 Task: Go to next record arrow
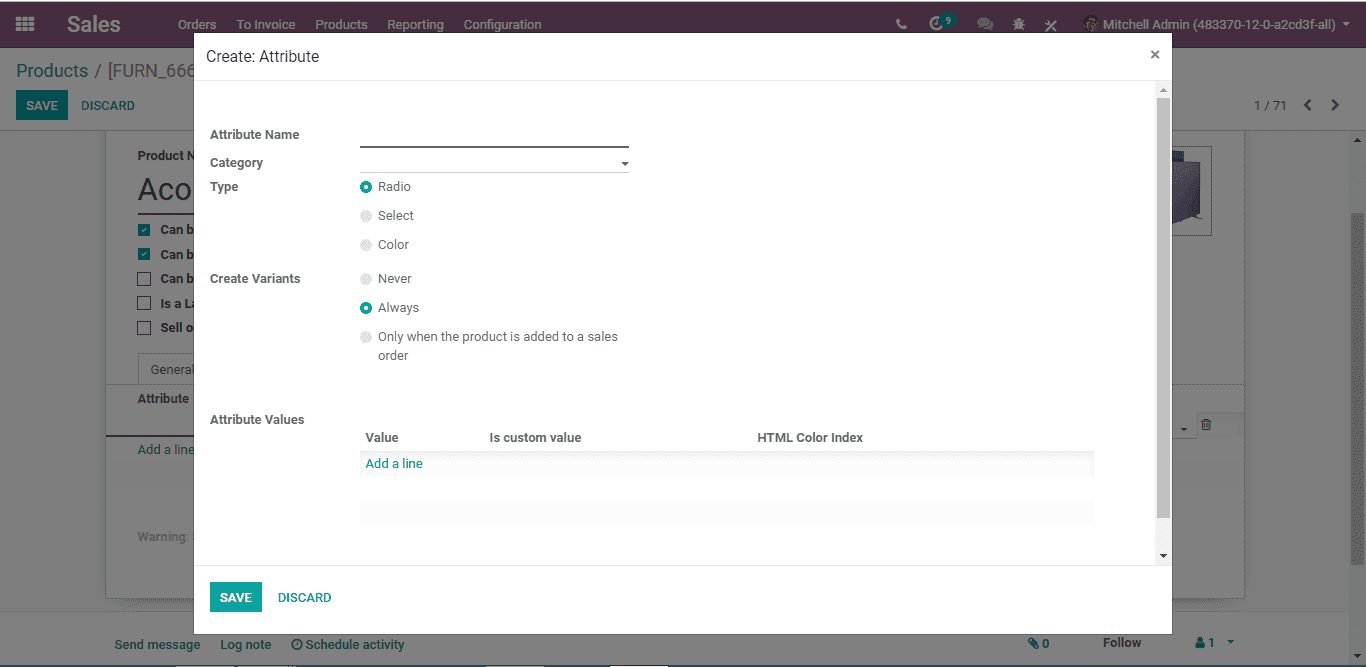[1335, 105]
